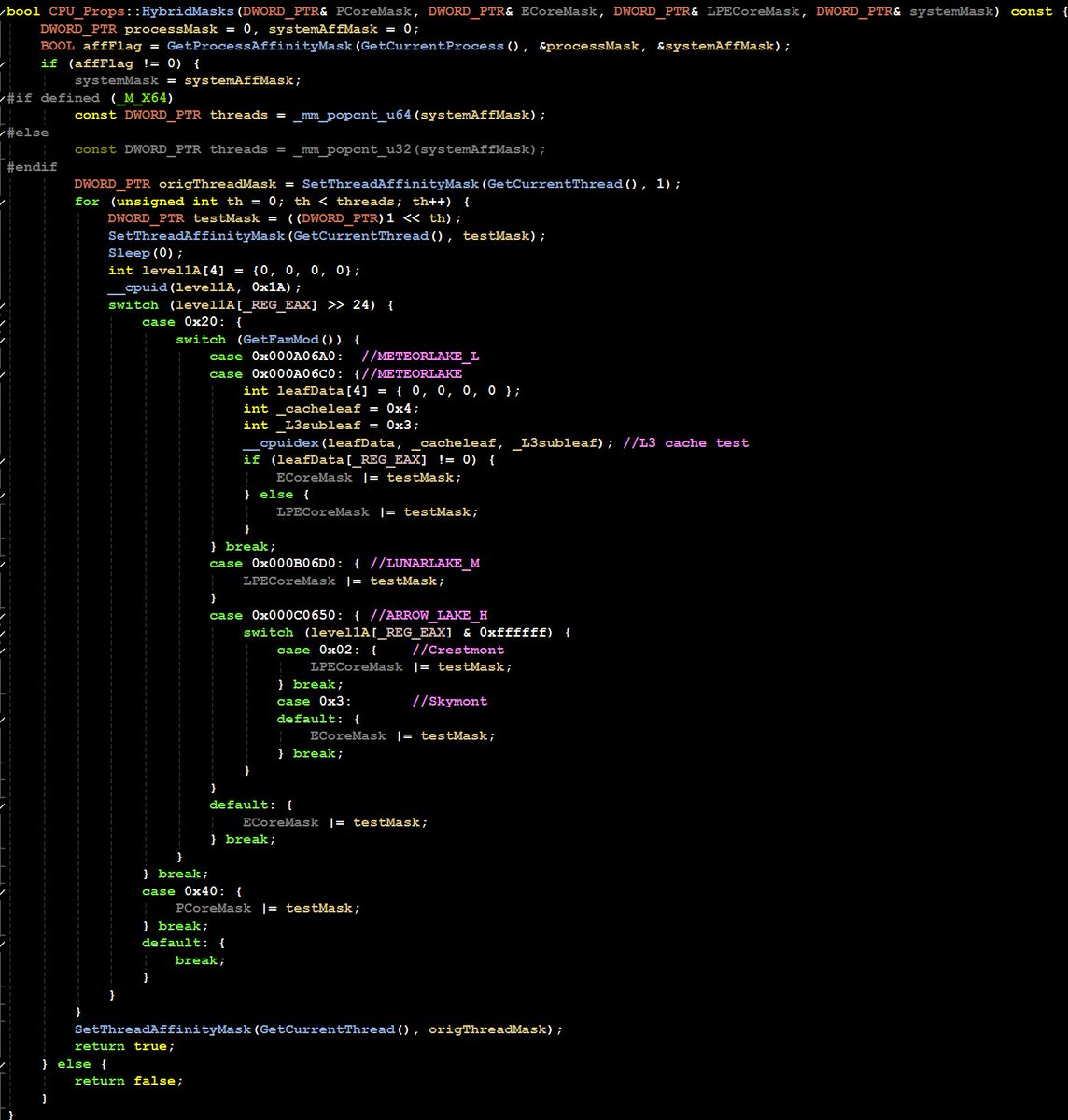
Task: Click 'PCoreMask |= testMask;' statement
Action: pos(268,909)
